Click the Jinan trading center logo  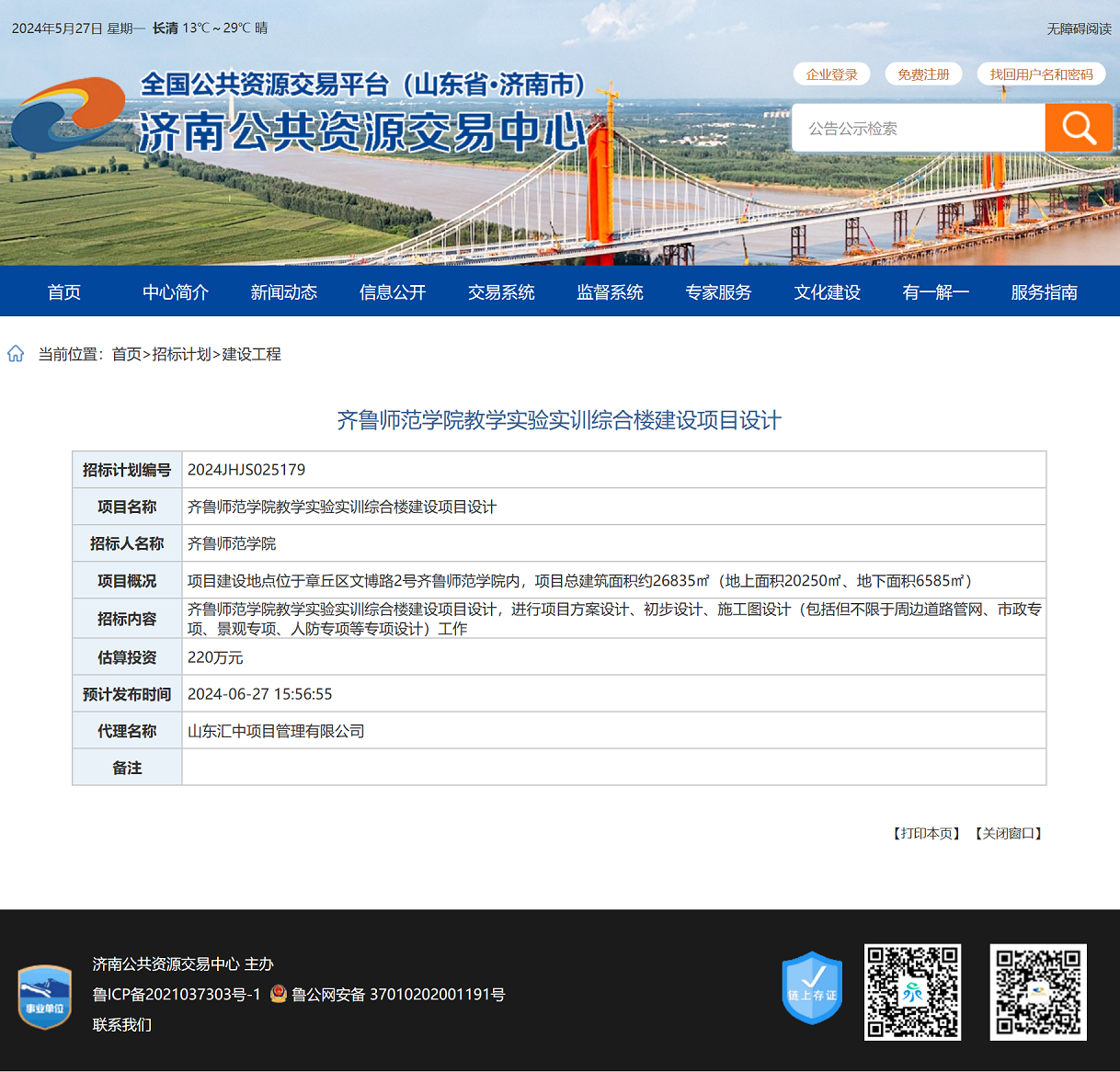pos(66,114)
